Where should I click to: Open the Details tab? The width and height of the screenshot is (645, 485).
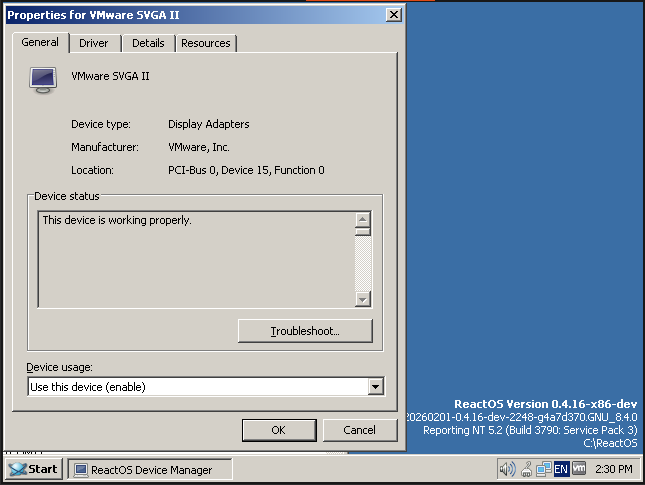tap(148, 43)
